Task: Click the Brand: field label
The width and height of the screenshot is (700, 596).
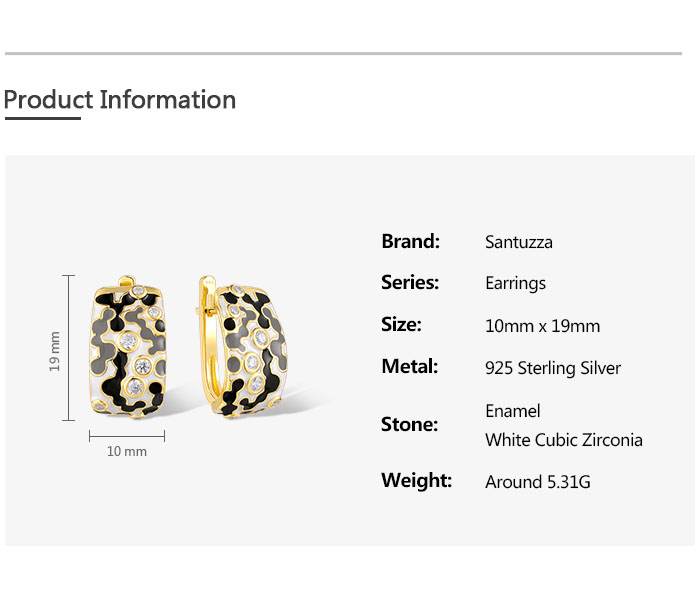Action: pyautogui.click(x=410, y=241)
